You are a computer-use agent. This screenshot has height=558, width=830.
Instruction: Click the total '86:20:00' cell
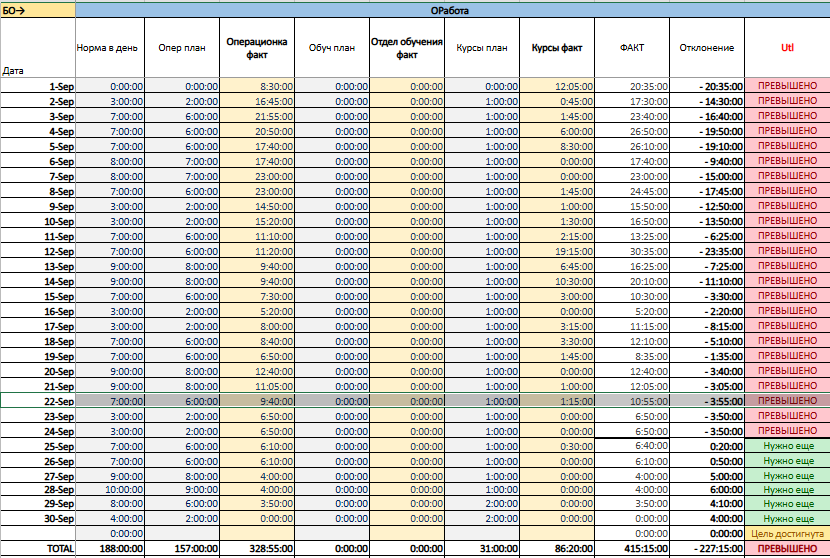pyautogui.click(x=557, y=549)
